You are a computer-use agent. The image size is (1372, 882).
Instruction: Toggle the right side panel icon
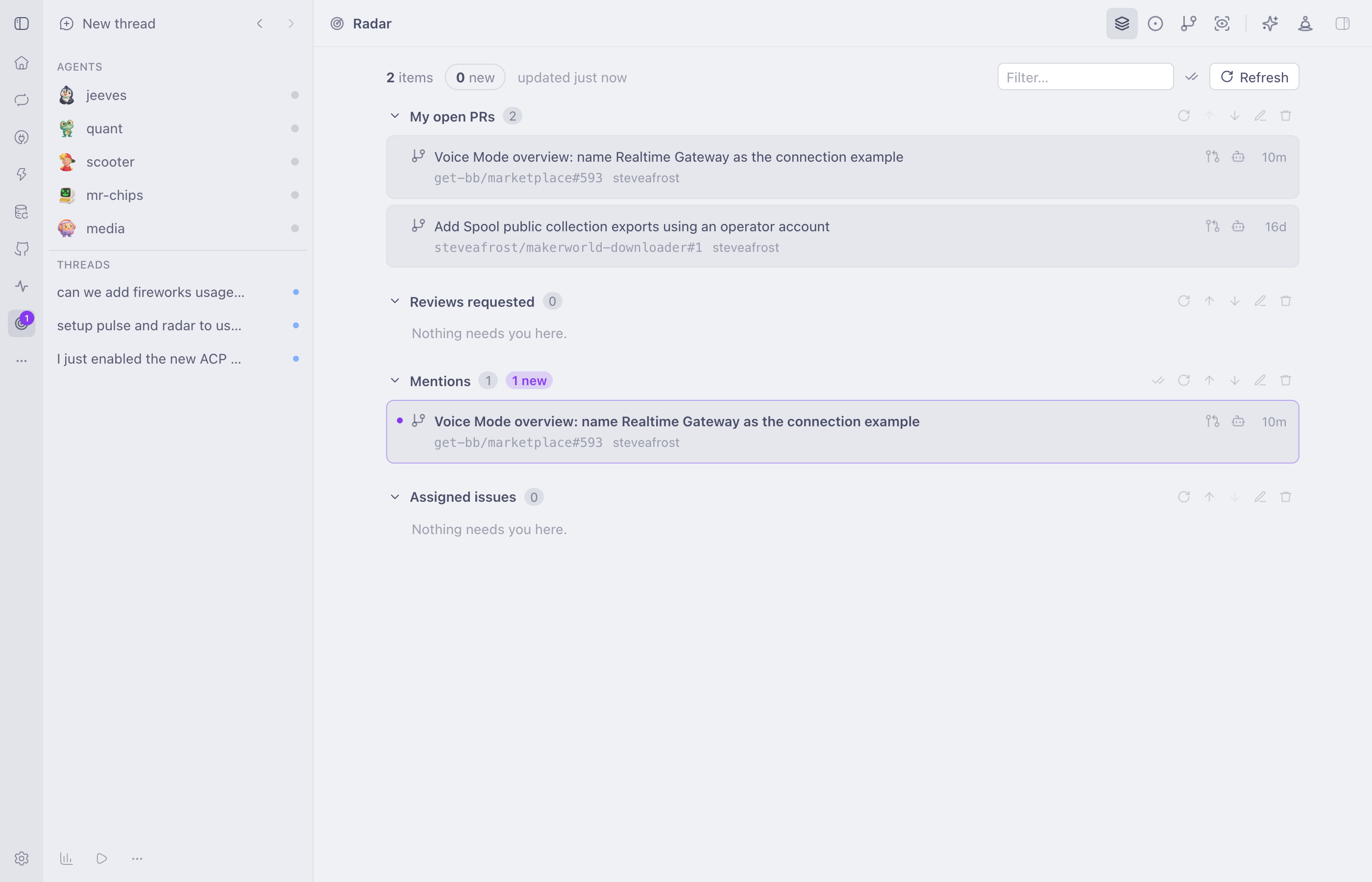[1342, 24]
